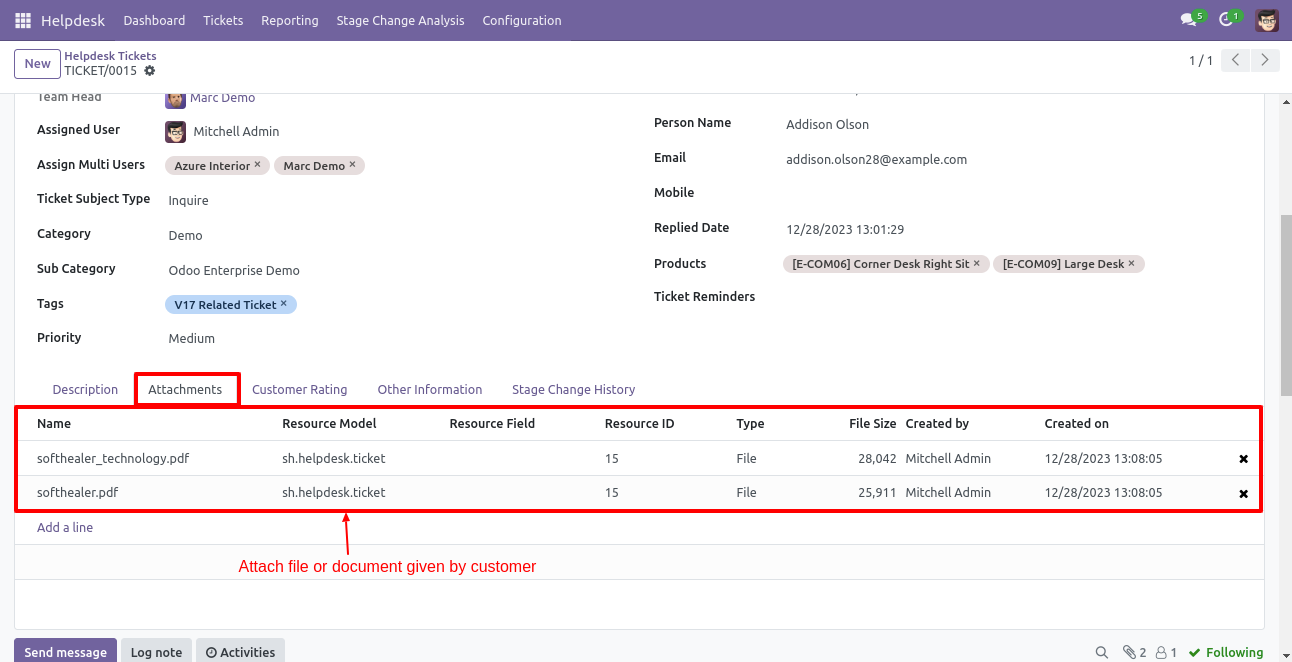Remove the Large Desk product tag
This screenshot has height=662, width=1292.
coord(1131,264)
